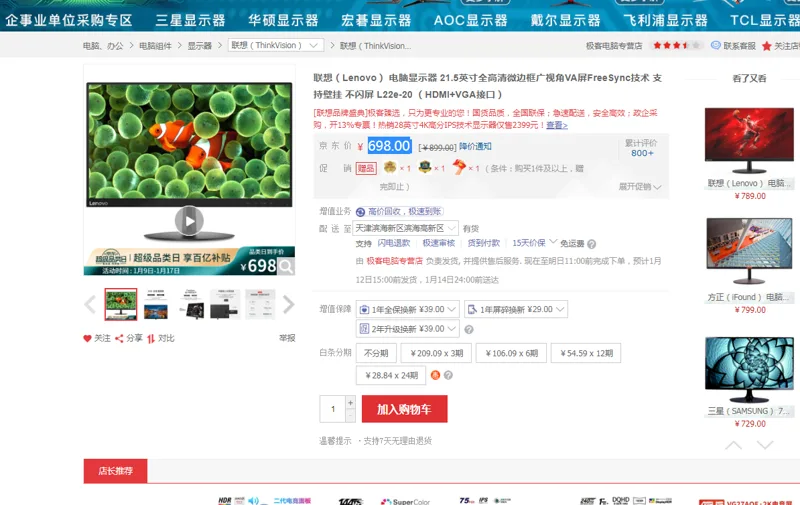Go to 电脑组件 breadcrumb category
The width and height of the screenshot is (800, 505).
(x=156, y=46)
